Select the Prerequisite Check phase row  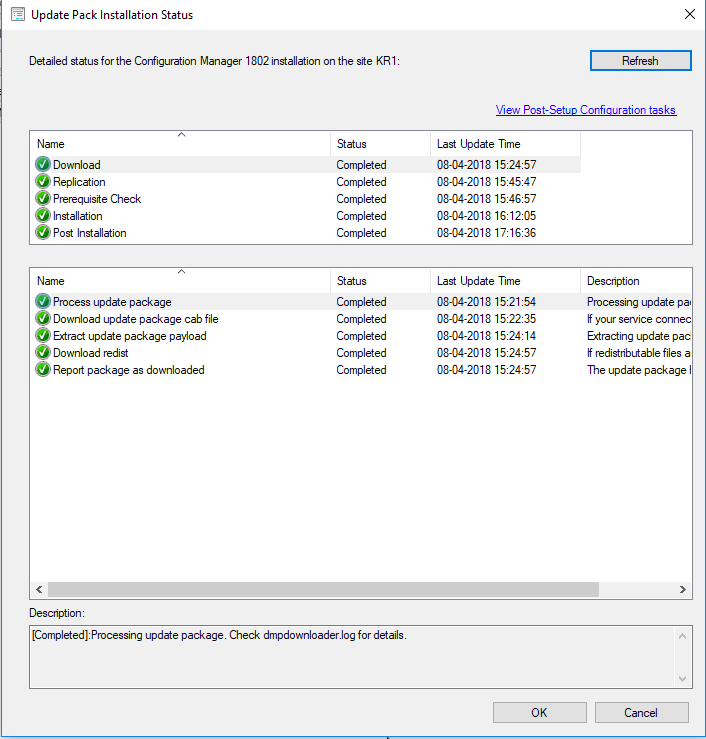click(305, 198)
